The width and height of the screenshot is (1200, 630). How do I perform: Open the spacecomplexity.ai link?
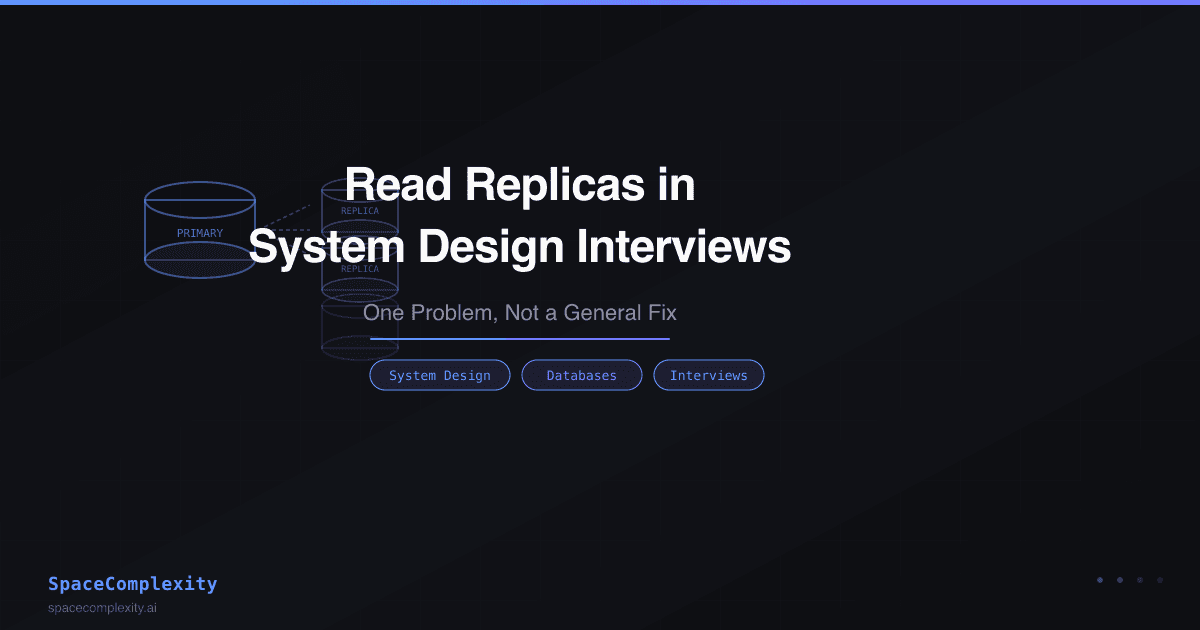102,608
